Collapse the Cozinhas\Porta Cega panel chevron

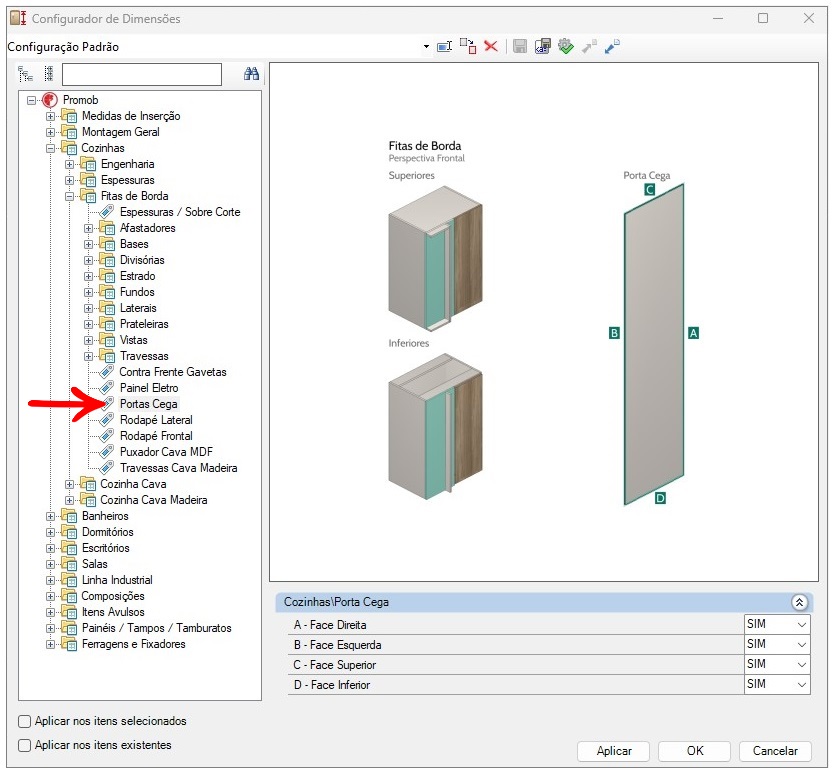point(798,602)
